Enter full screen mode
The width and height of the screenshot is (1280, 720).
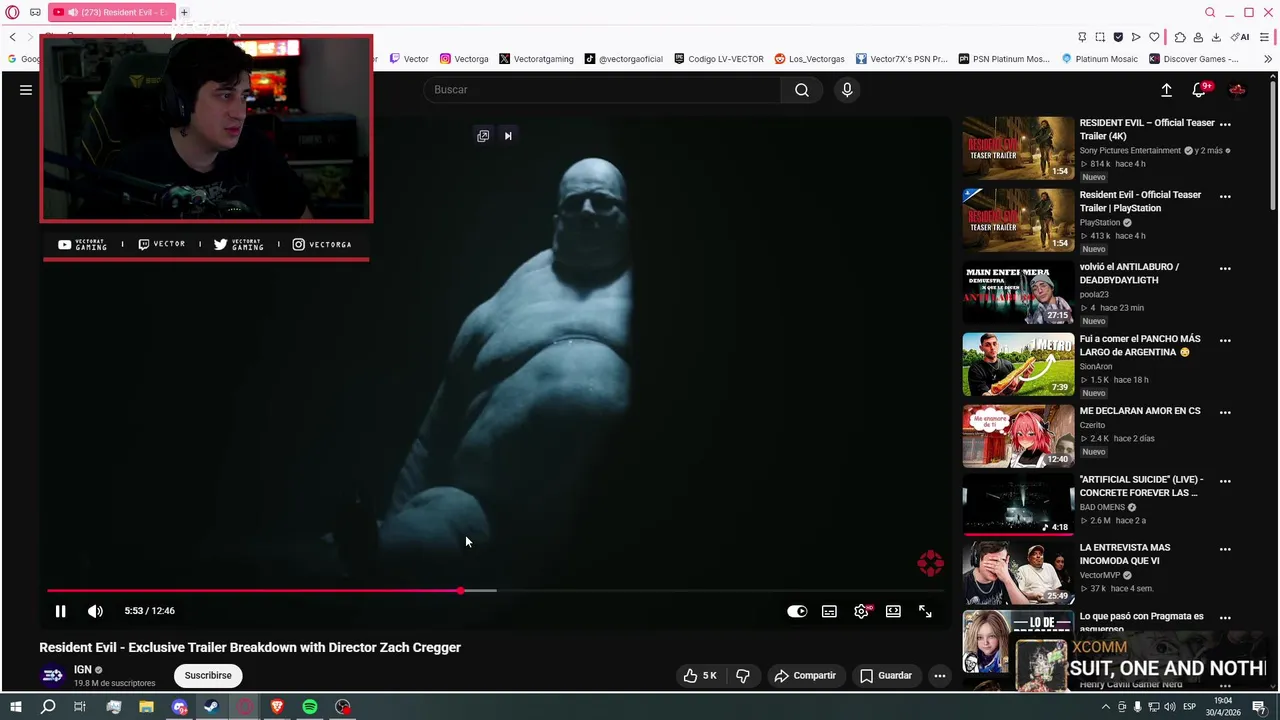tap(925, 611)
